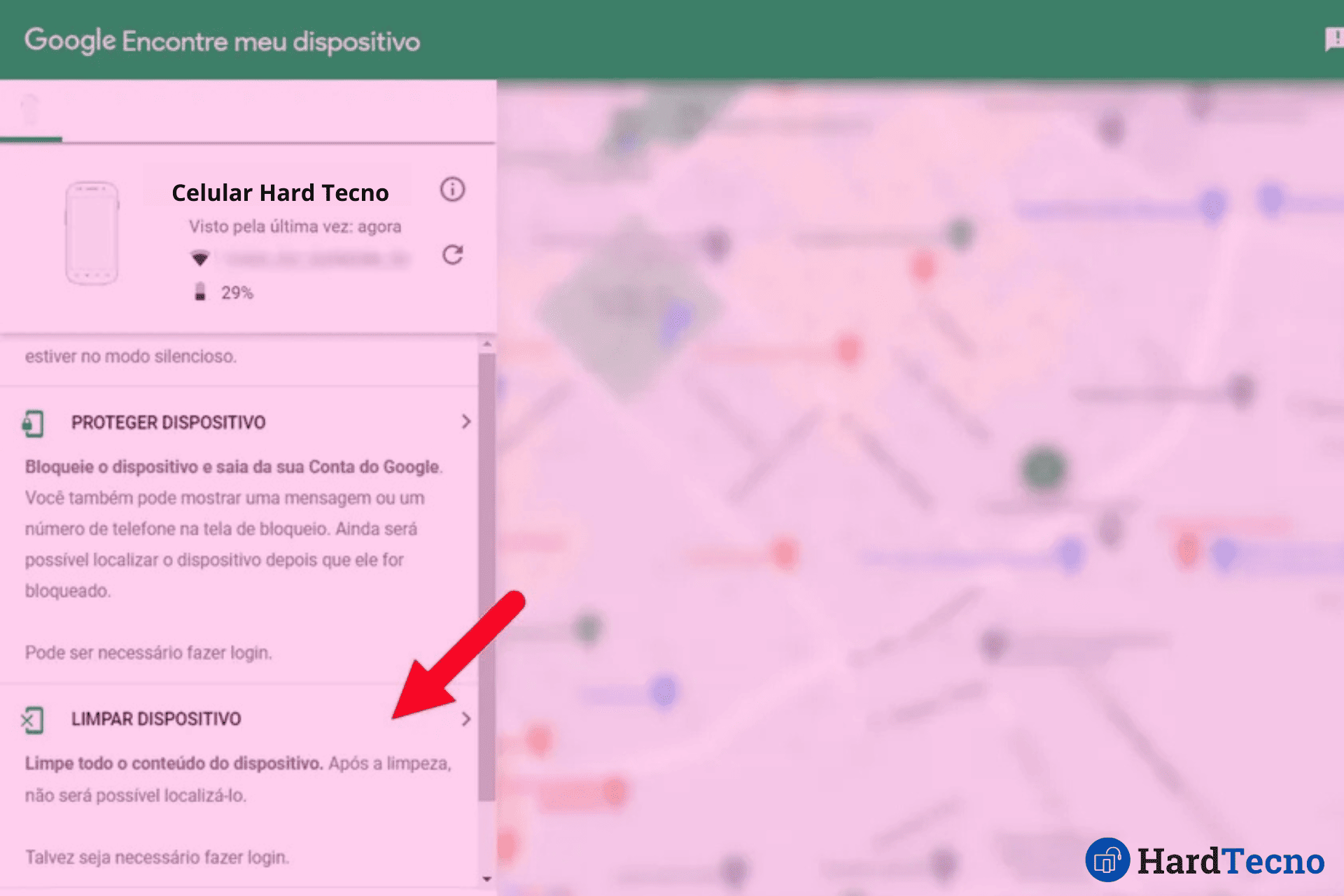Click the 29% battery text
The width and height of the screenshot is (1344, 896).
coord(237,293)
